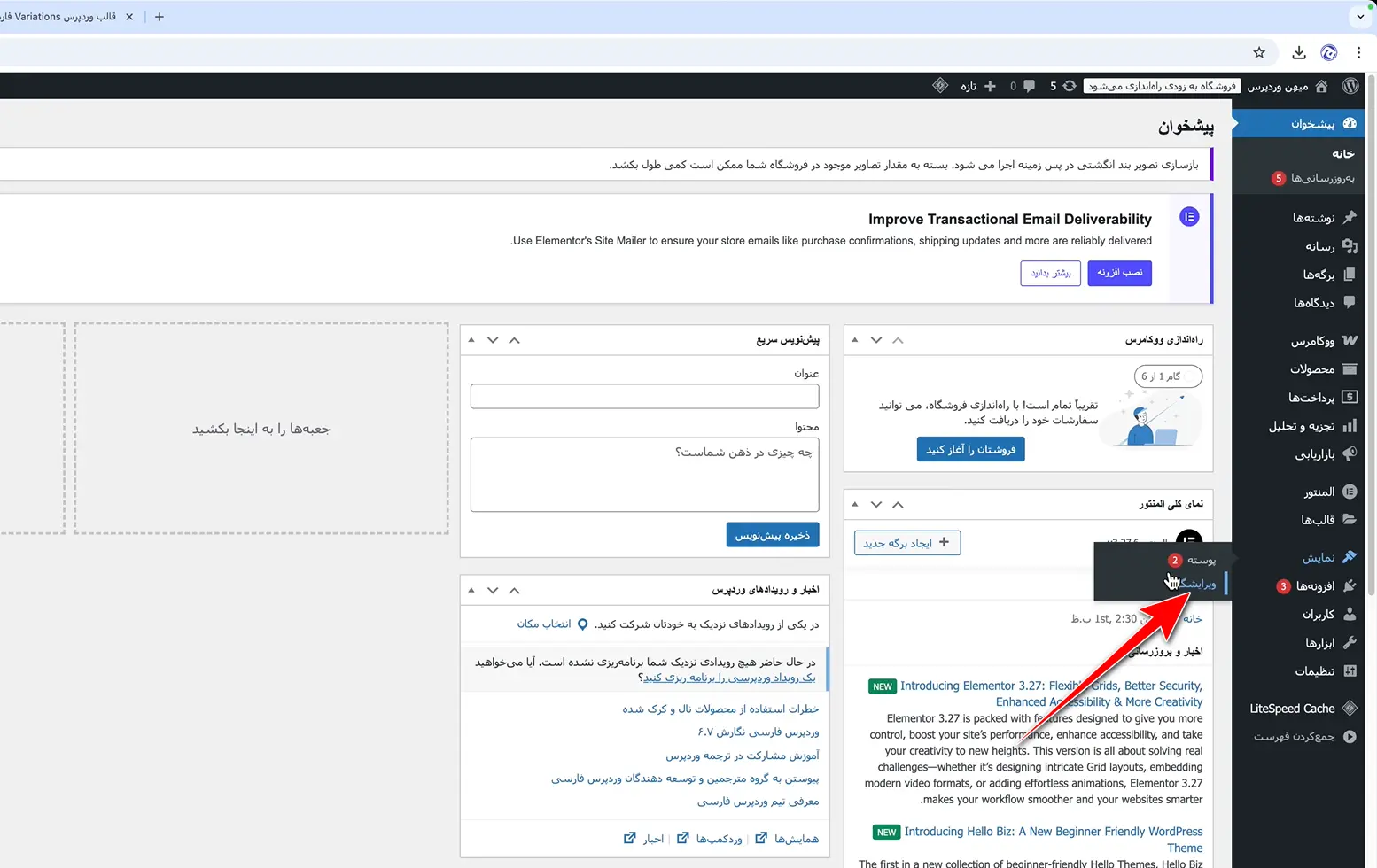The height and width of the screenshot is (868, 1377).
Task: Click the WordPress logo in admin bar
Action: coord(1350,86)
